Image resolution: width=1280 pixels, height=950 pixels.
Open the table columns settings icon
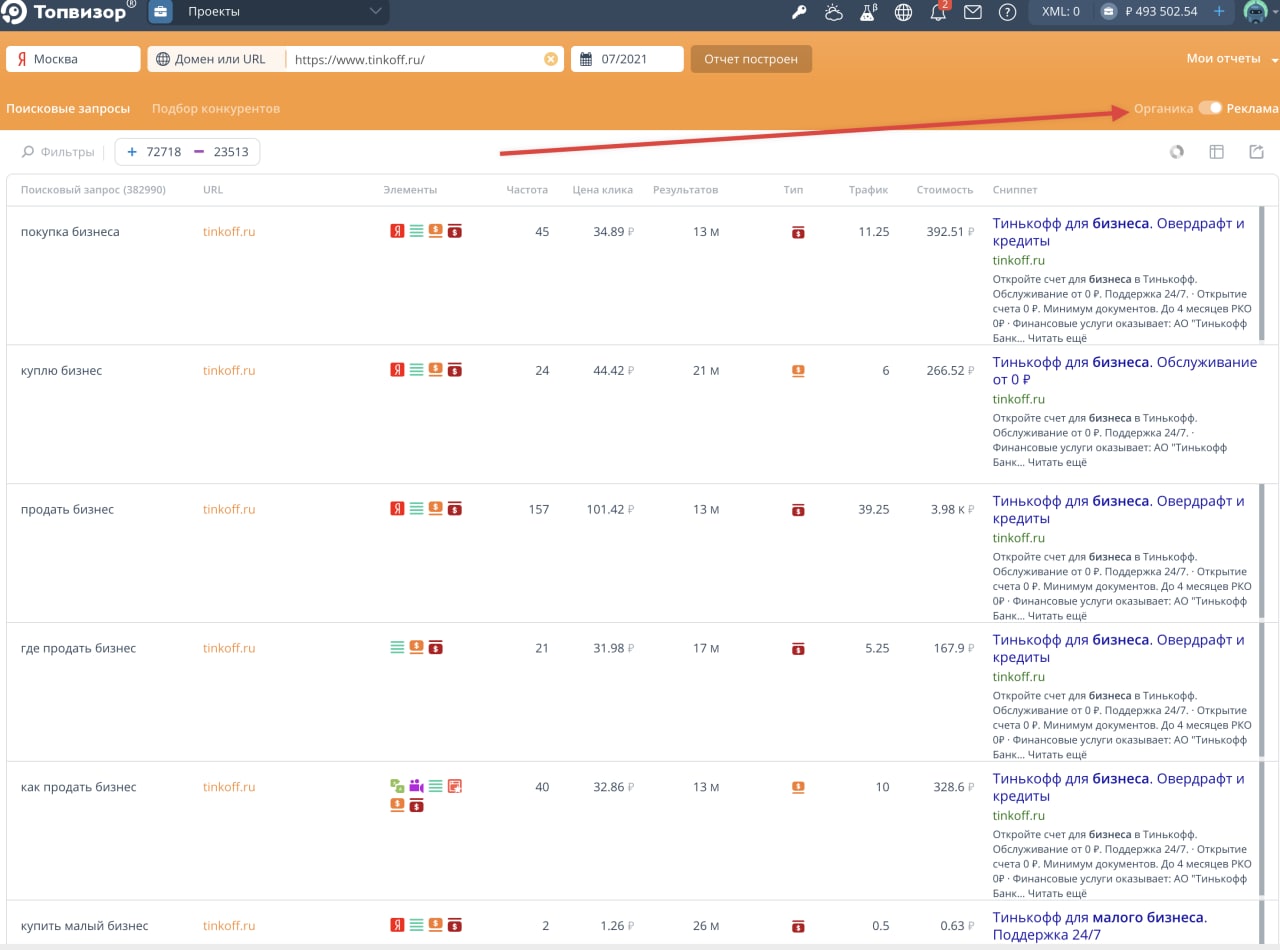click(x=1217, y=152)
